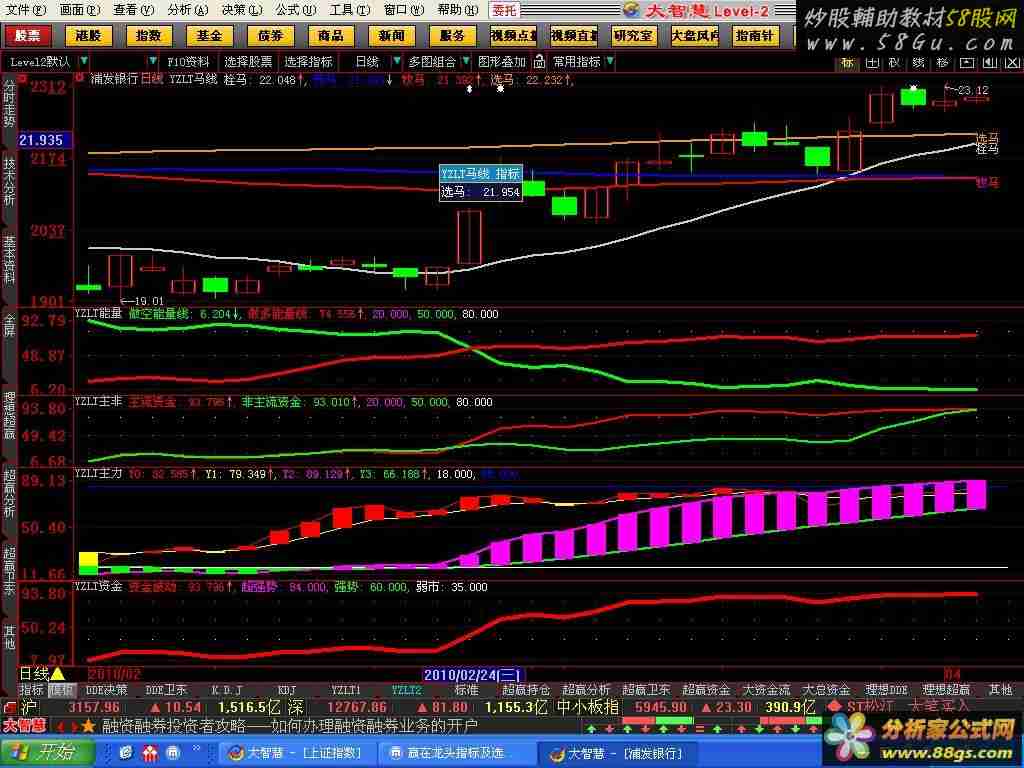Click the lock icon beside 图形叠加
The image size is (1024, 768).
(x=539, y=61)
